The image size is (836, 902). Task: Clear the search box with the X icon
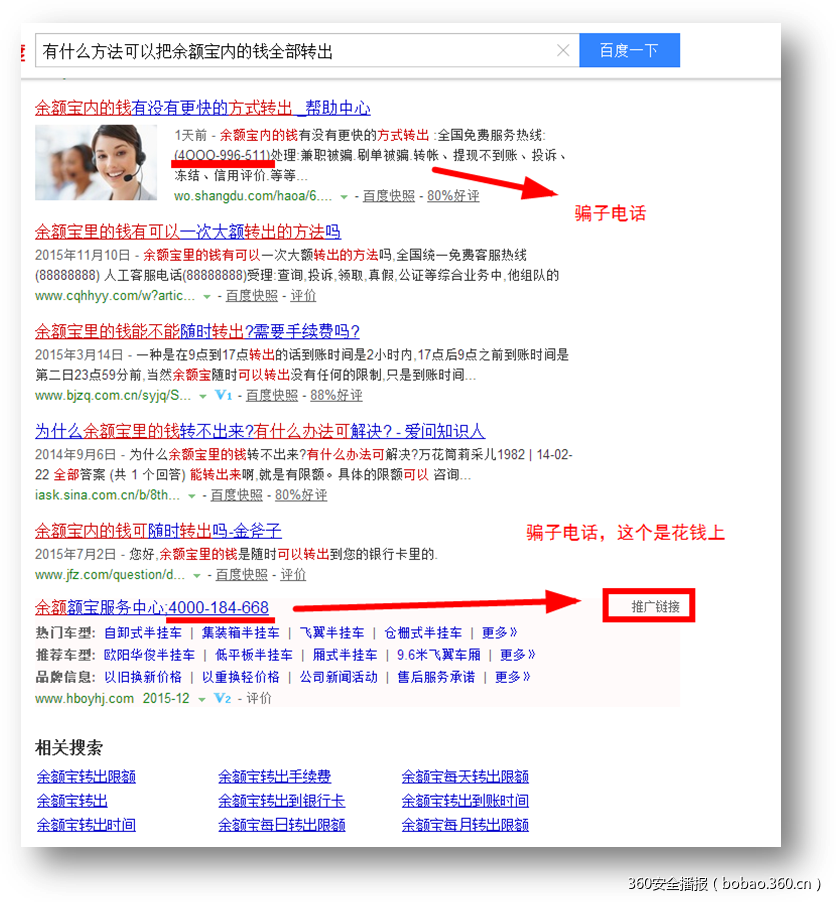(563, 51)
